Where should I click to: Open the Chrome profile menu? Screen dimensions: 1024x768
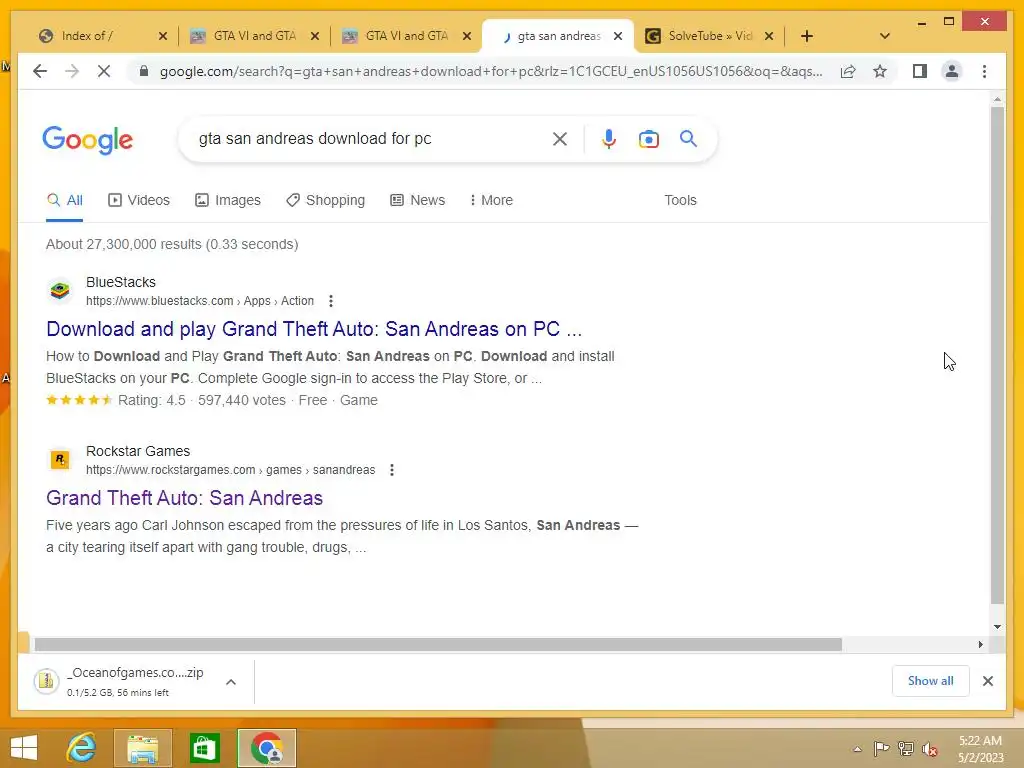pos(952,71)
